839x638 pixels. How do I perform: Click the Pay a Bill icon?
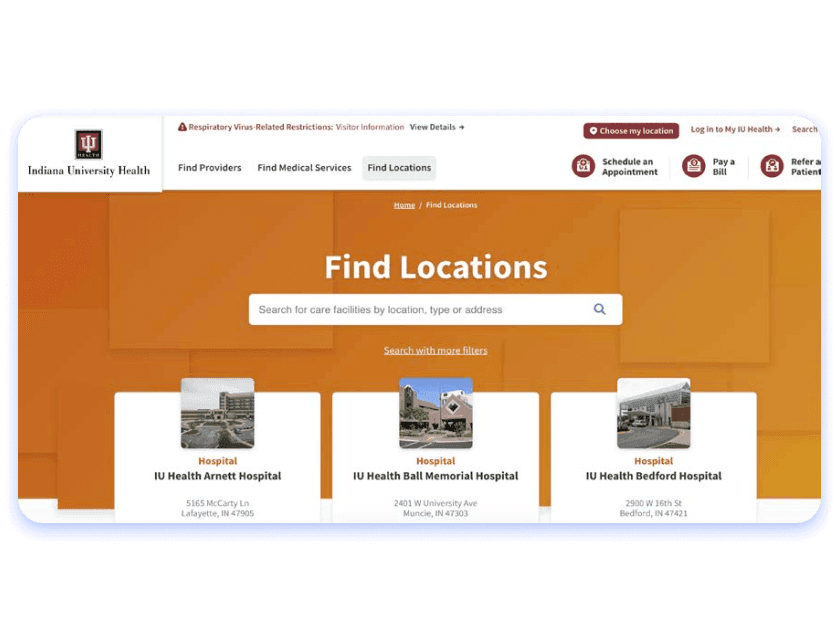(694, 166)
